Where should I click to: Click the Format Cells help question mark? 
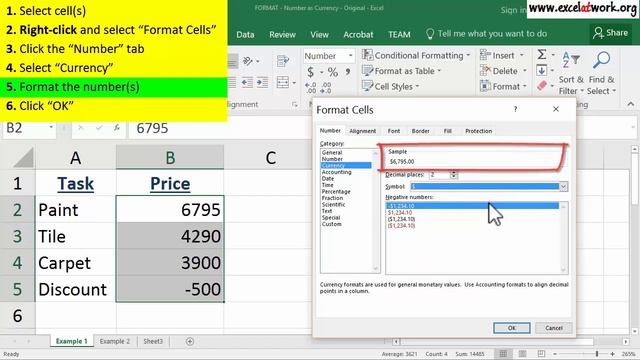click(516, 109)
